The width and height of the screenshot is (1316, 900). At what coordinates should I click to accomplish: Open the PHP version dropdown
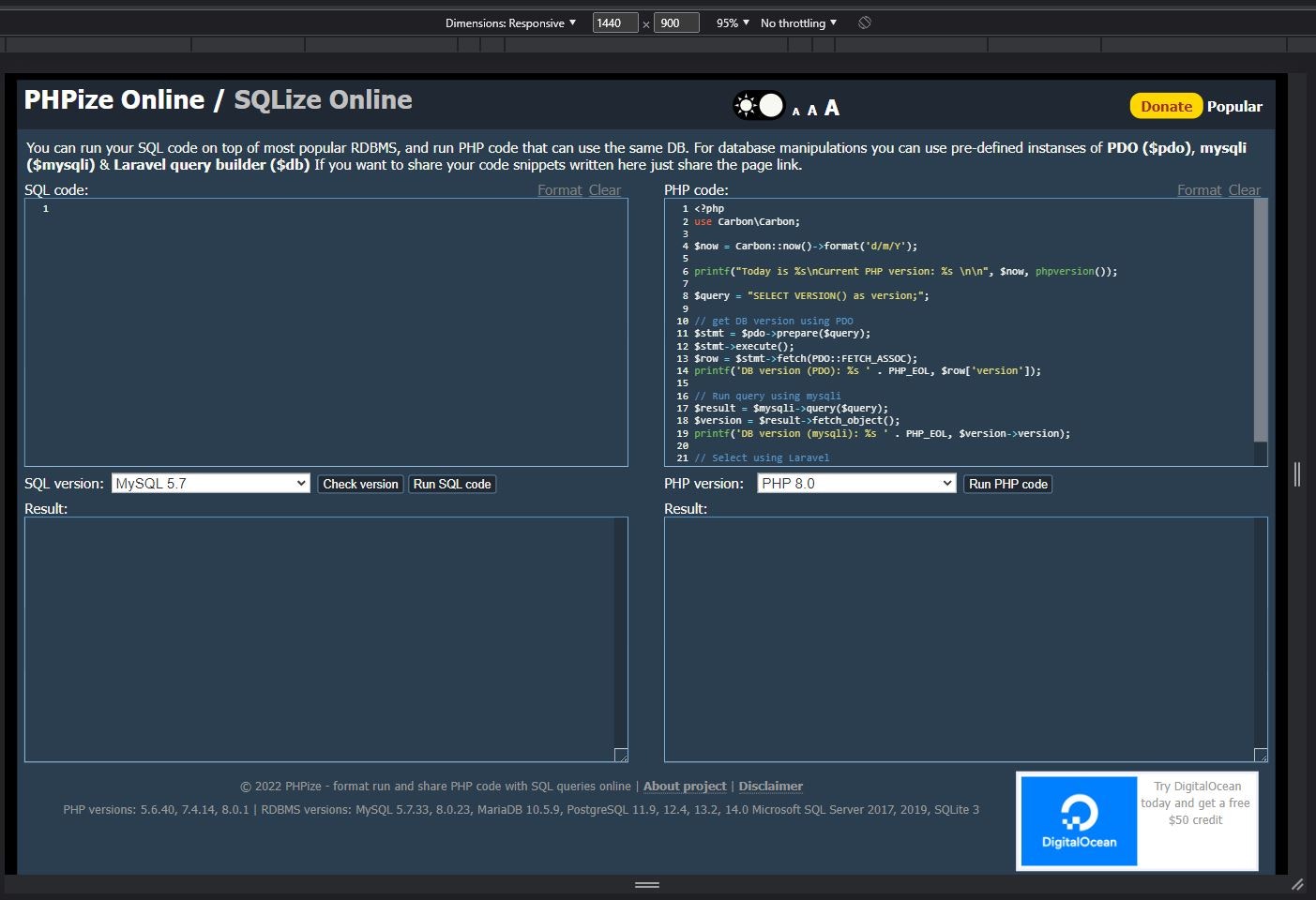click(x=856, y=484)
